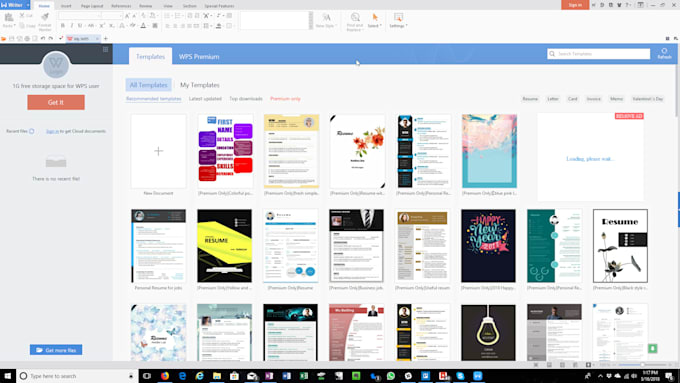Click the Format Painter icon
680x383 pixels.
click(45, 17)
